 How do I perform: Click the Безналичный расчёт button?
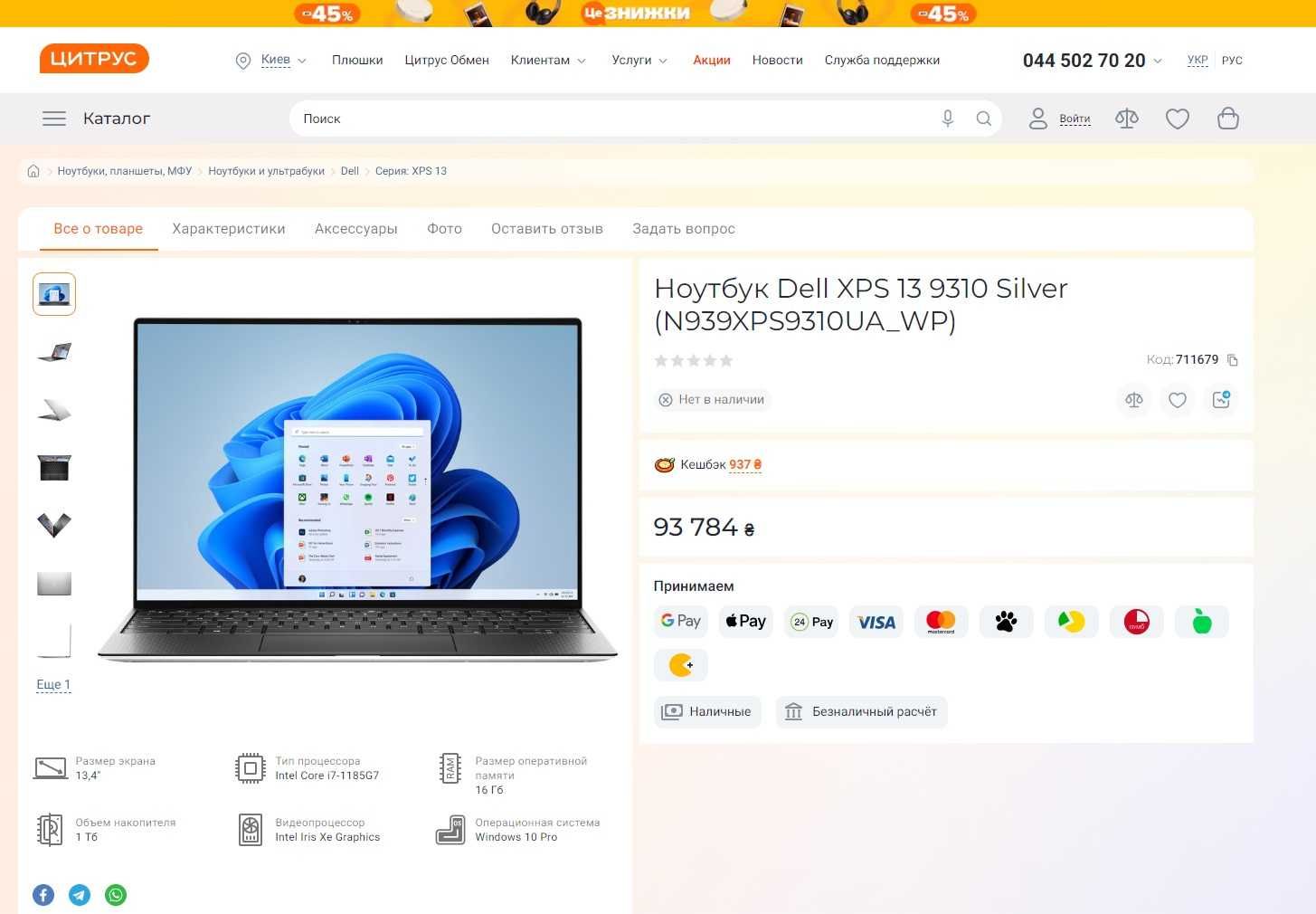(861, 712)
